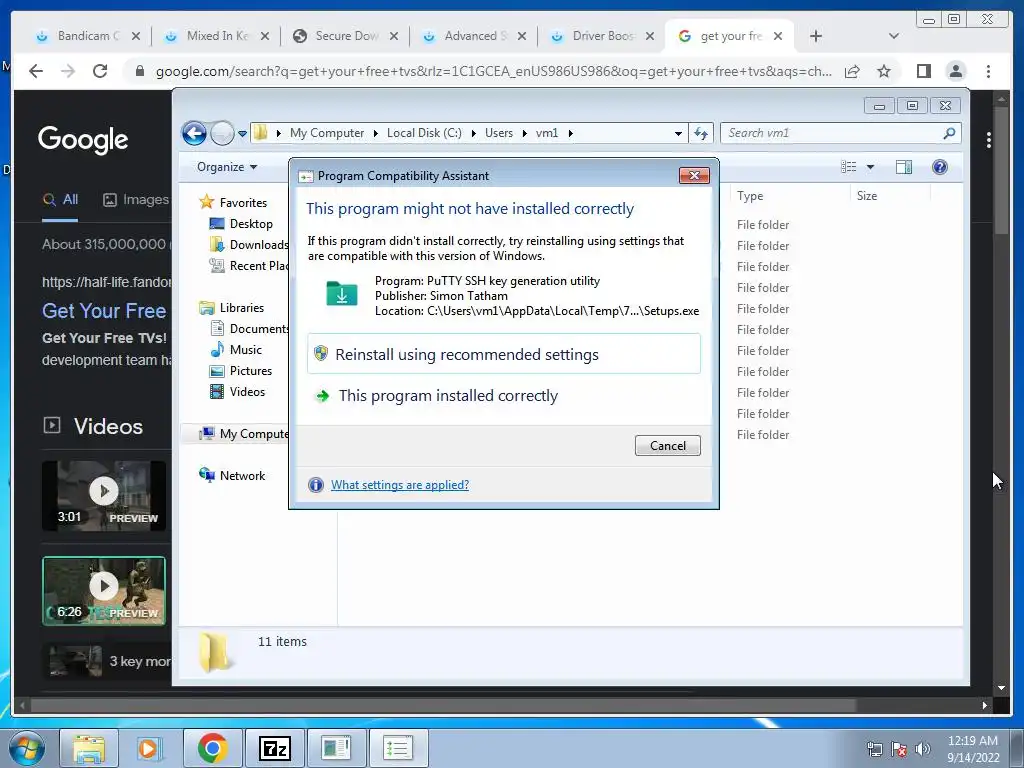Select Network in navigation pane

coord(232,475)
